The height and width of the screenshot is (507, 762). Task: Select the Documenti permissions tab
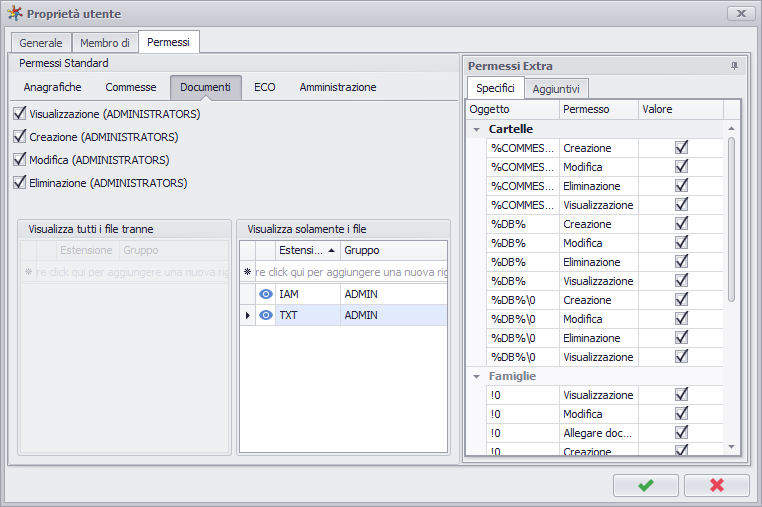[x=206, y=87]
